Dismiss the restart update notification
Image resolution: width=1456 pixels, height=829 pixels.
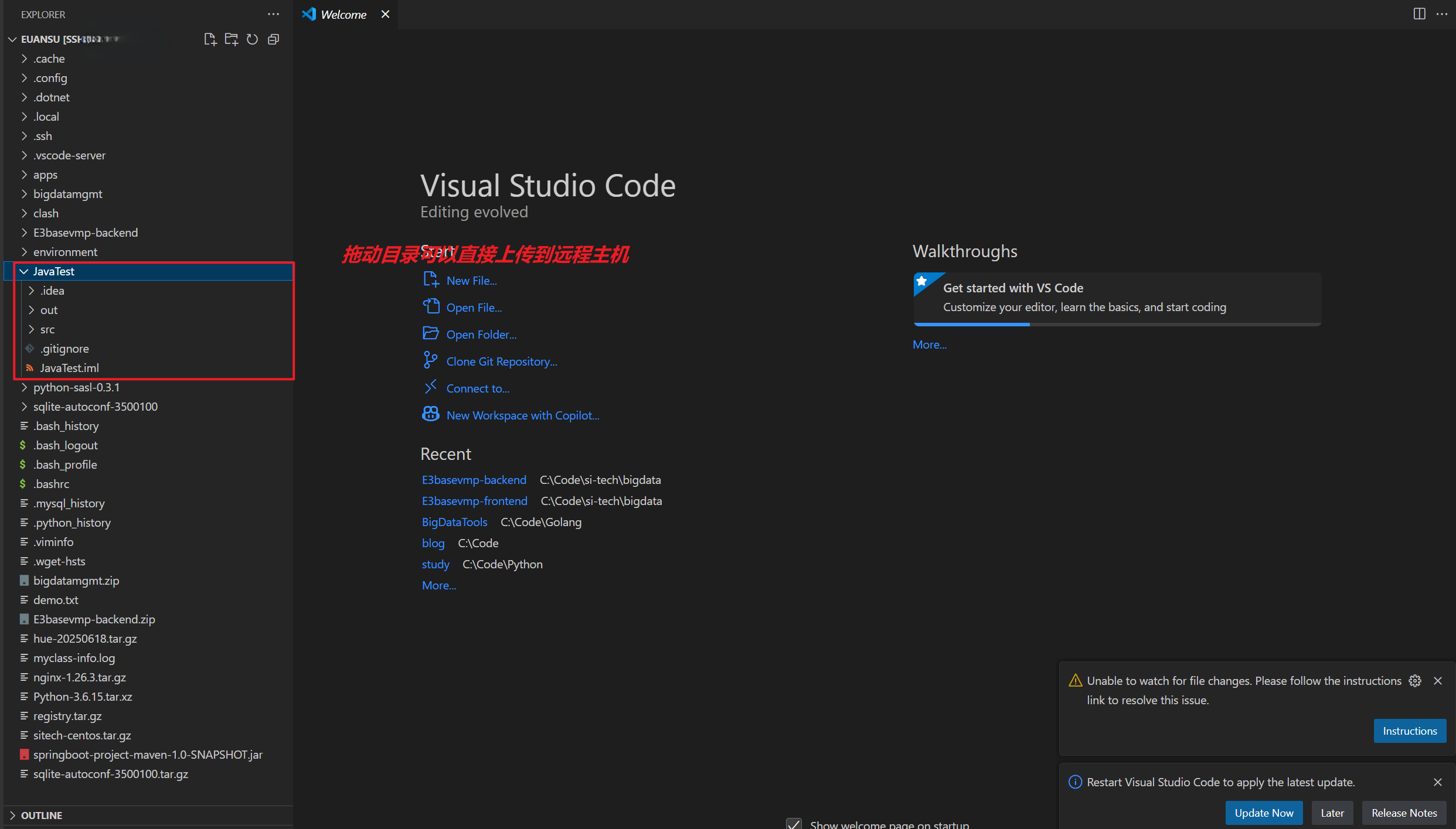click(x=1438, y=782)
